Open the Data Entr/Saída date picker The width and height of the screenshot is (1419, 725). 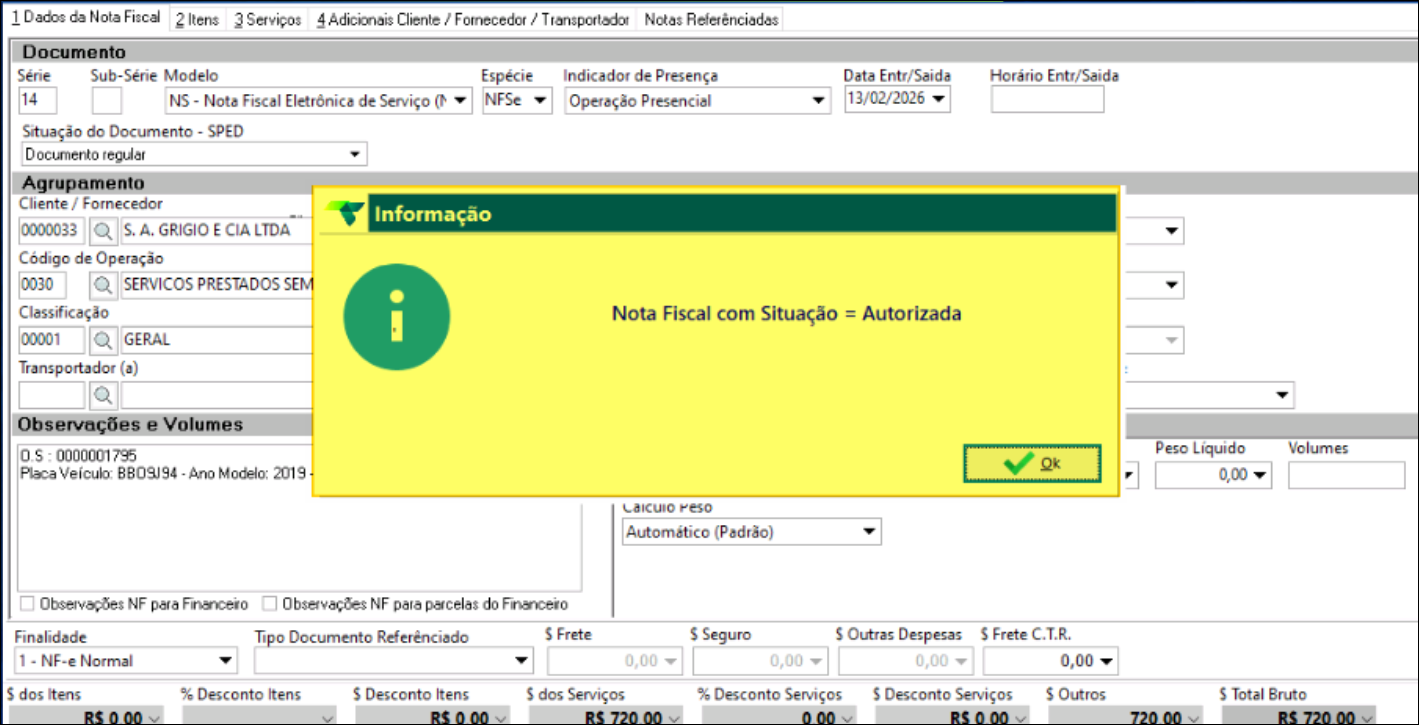click(x=938, y=100)
